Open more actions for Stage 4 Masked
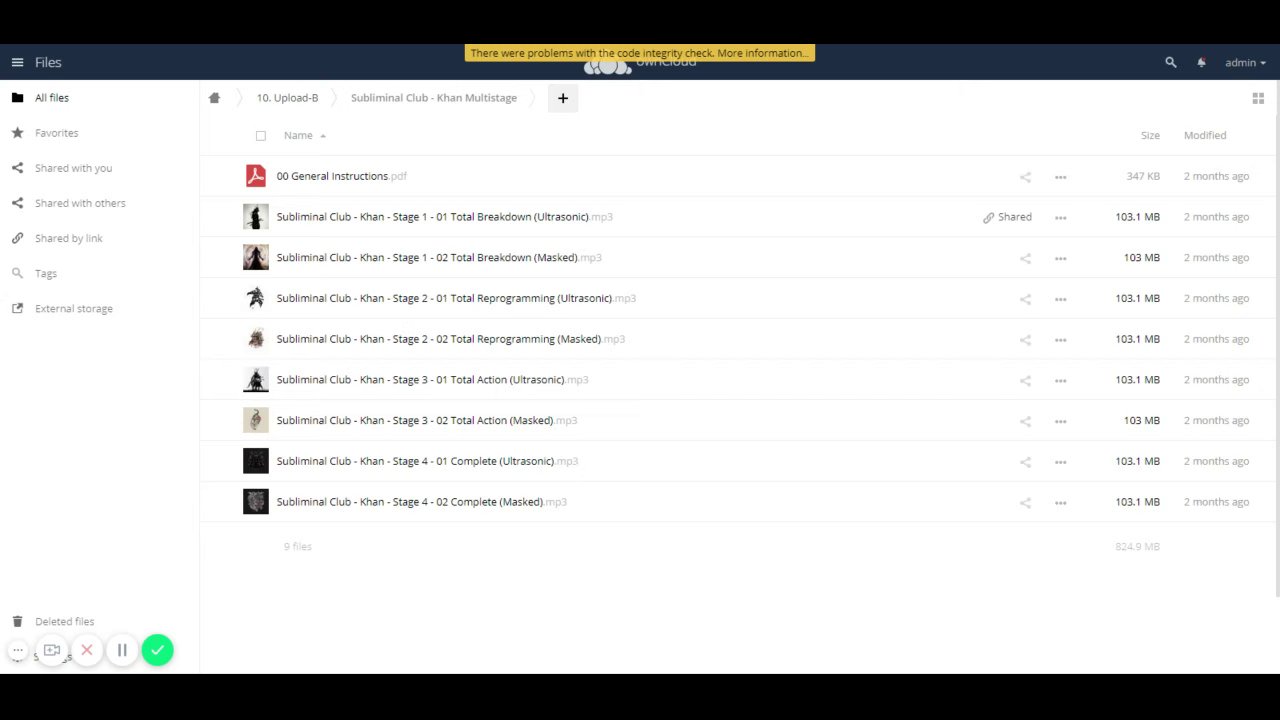 [1060, 503]
